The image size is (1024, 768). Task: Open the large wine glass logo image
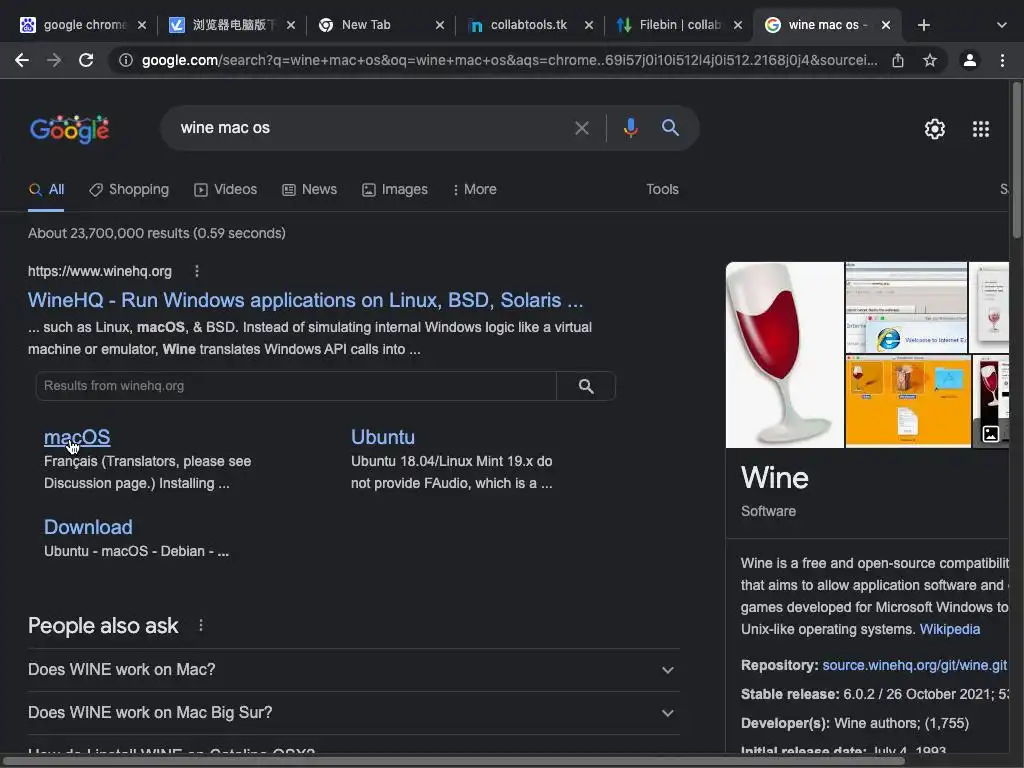(784, 355)
